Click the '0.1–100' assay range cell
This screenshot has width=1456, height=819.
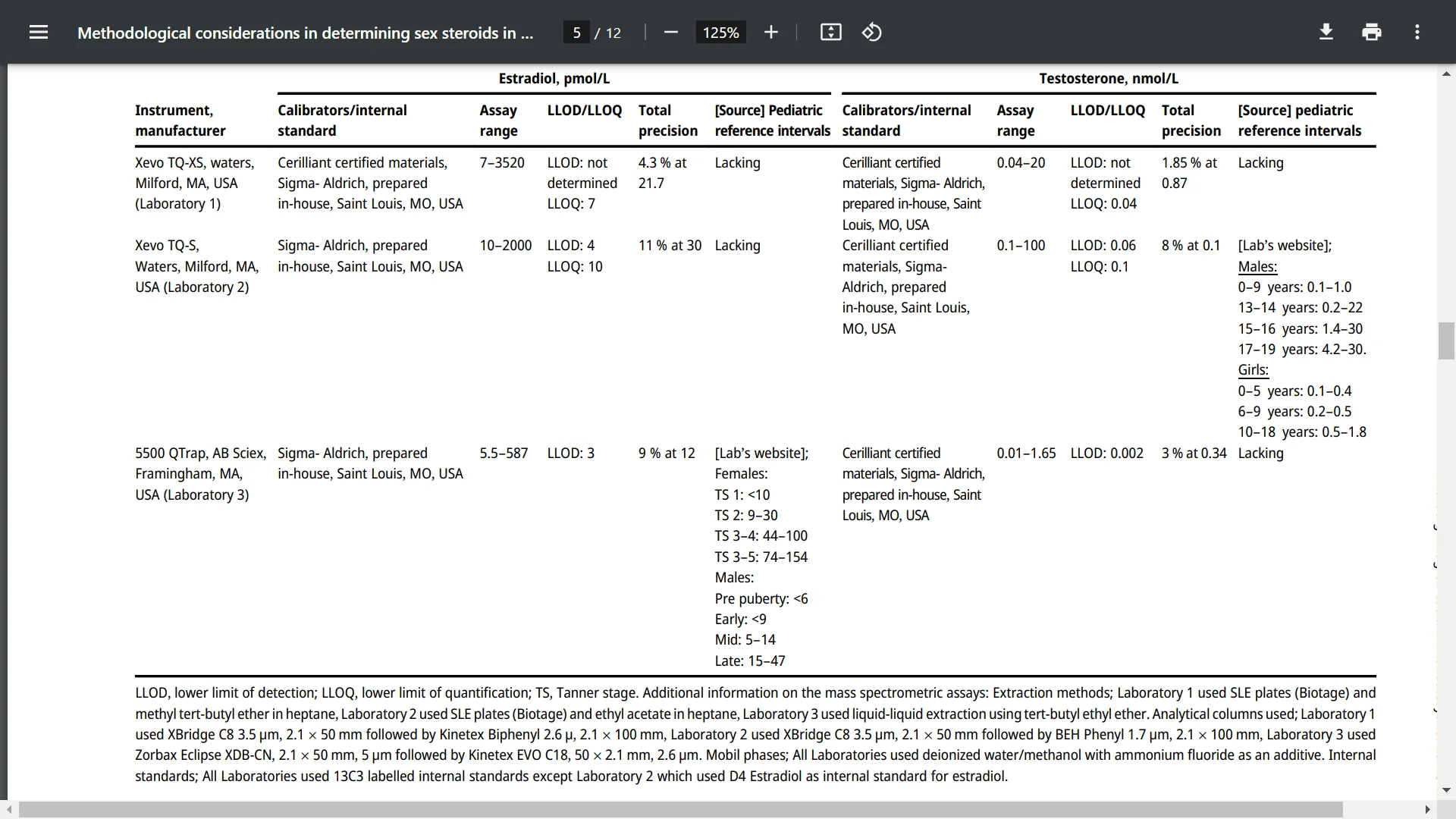[1021, 245]
